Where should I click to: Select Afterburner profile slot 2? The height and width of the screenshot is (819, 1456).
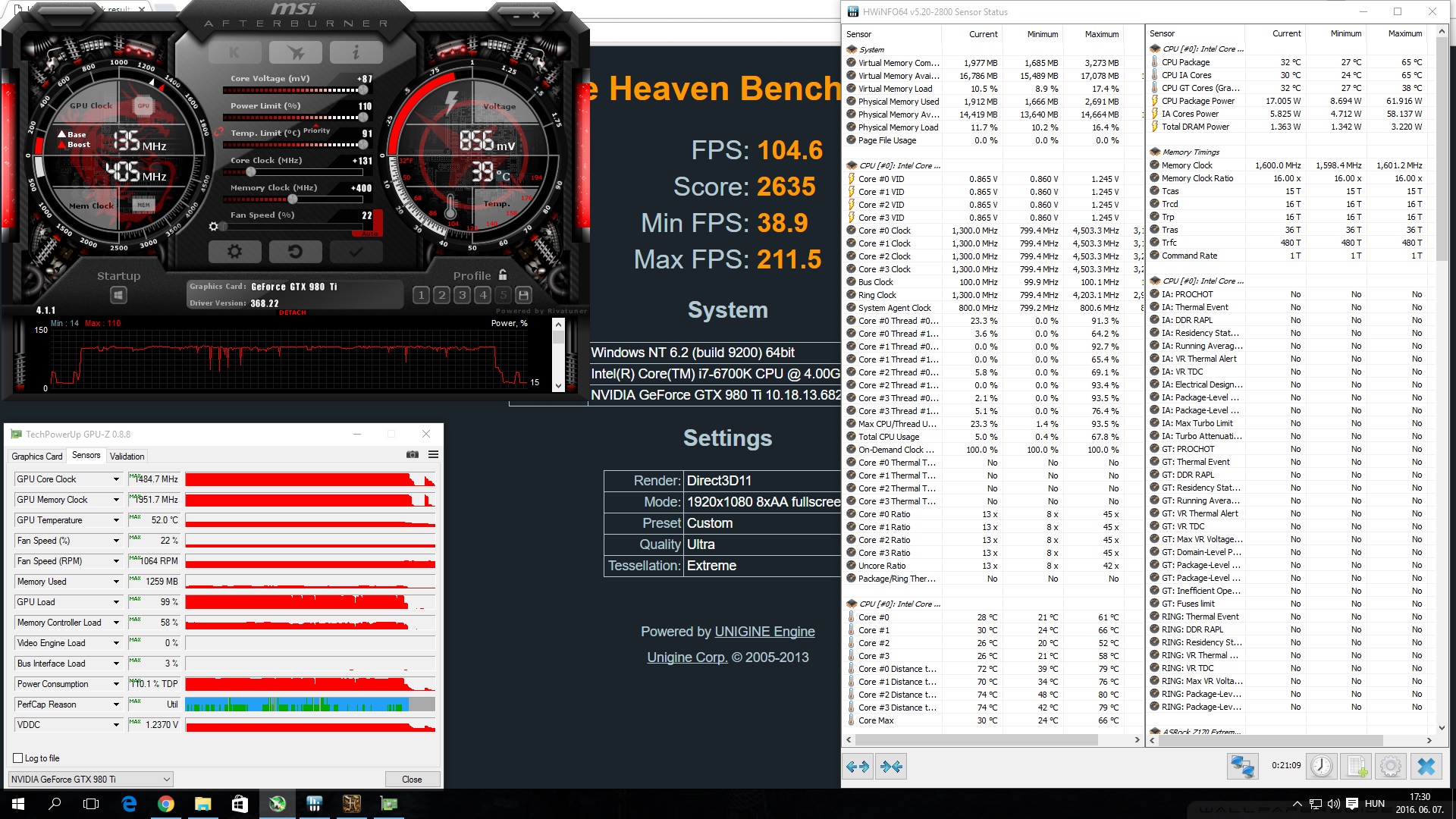click(x=441, y=295)
